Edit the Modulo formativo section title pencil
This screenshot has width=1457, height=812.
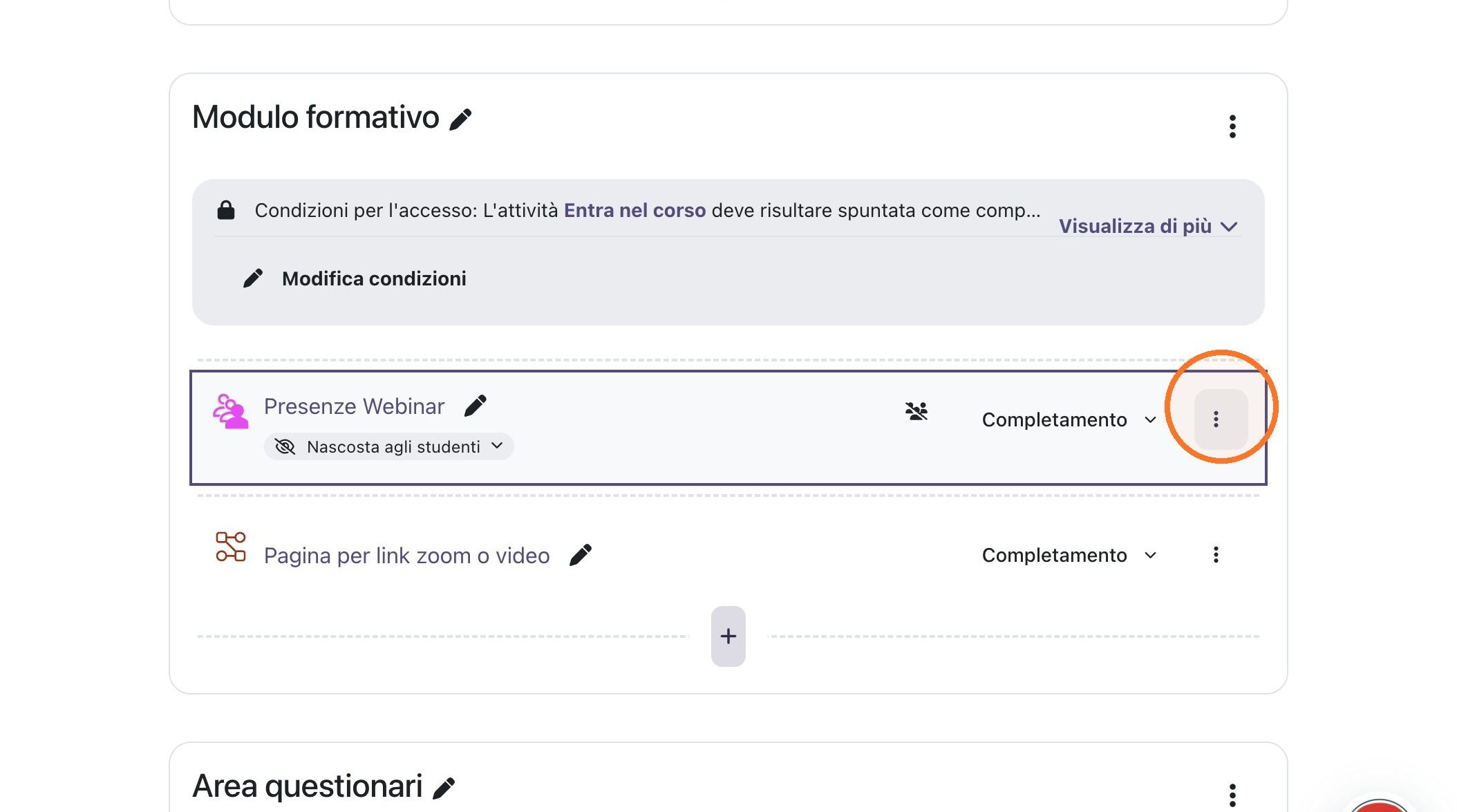(460, 119)
